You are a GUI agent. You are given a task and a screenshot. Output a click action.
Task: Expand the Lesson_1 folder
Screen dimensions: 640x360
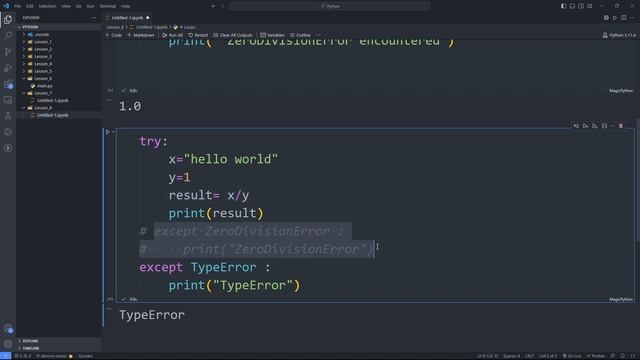pos(42,42)
